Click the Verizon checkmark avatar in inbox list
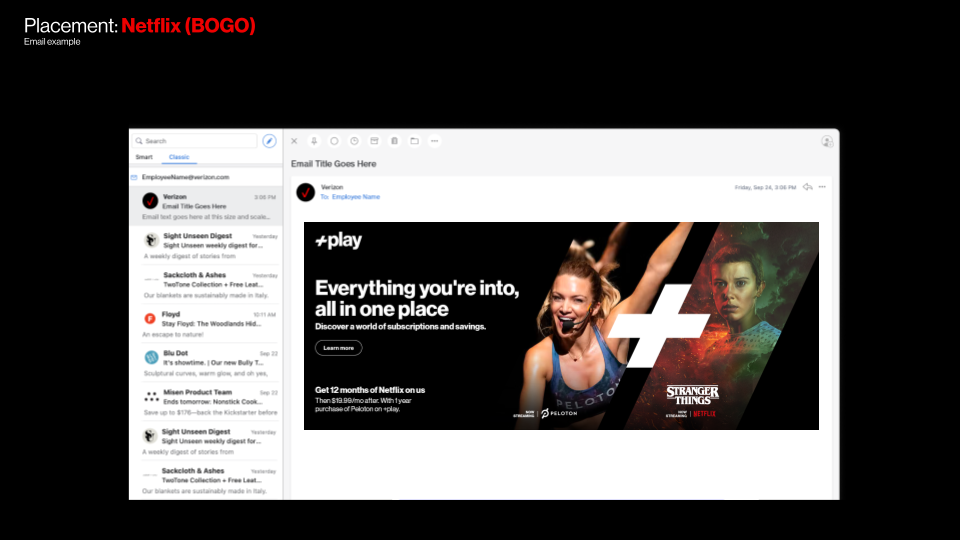960x540 pixels. point(150,201)
